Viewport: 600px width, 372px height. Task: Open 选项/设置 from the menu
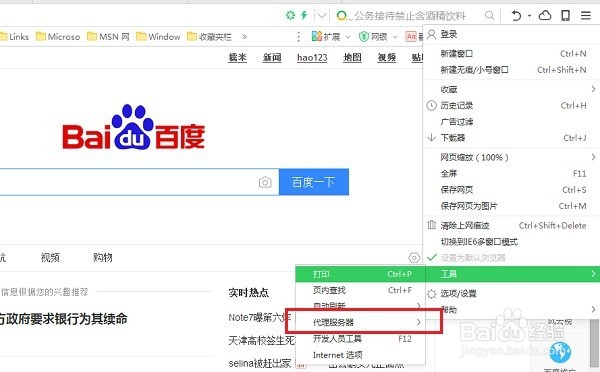[511, 294]
